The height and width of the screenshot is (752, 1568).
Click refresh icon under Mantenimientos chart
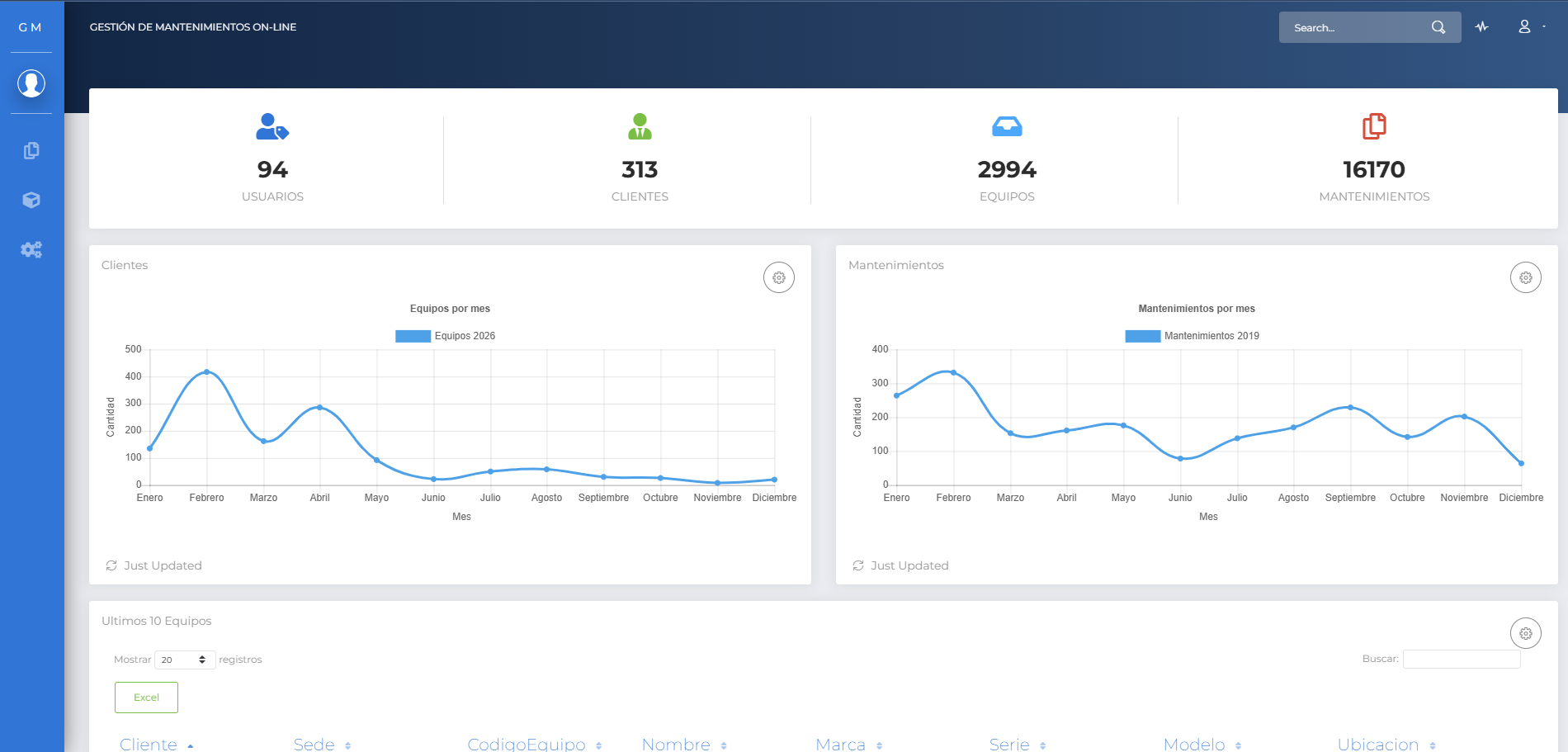tap(858, 565)
